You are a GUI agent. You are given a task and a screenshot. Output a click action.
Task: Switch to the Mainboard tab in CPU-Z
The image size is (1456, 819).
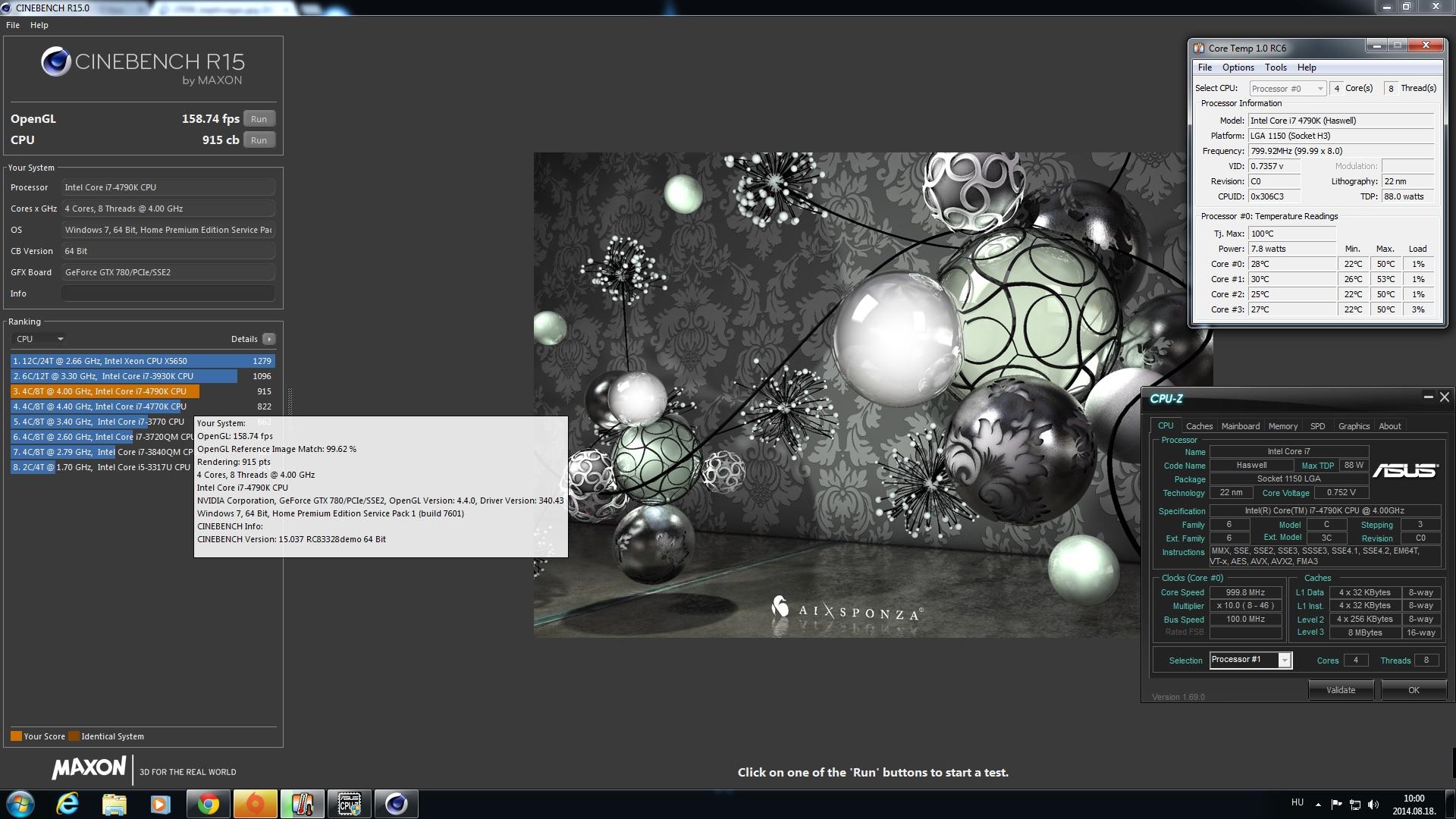tap(1241, 426)
